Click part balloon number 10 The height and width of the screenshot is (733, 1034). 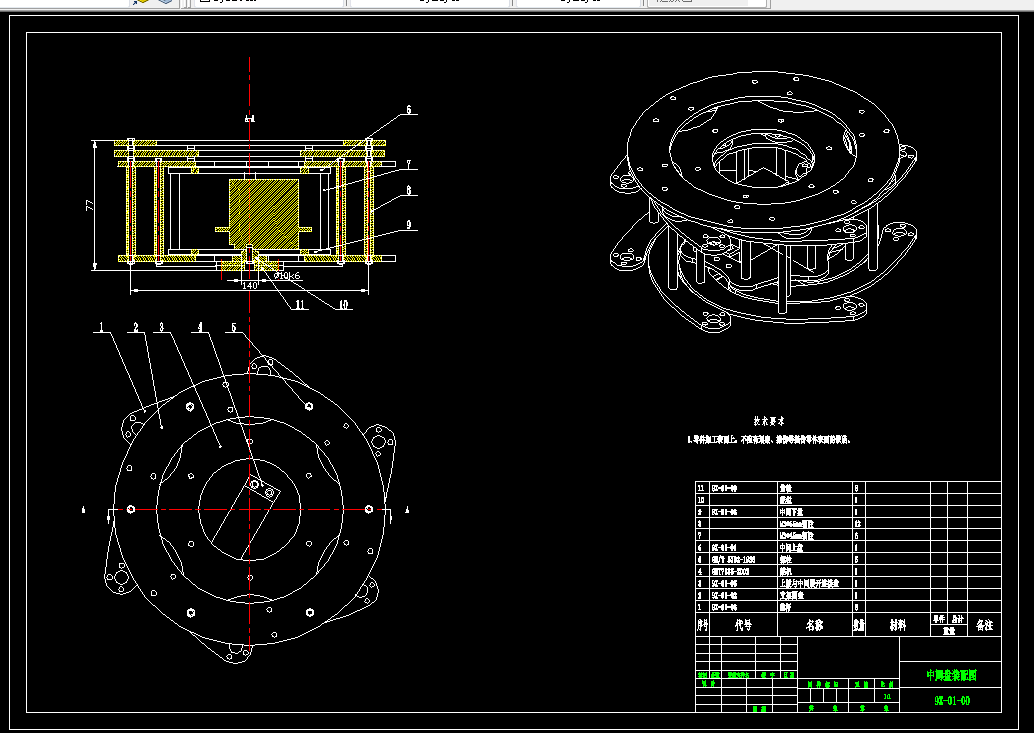click(x=344, y=305)
